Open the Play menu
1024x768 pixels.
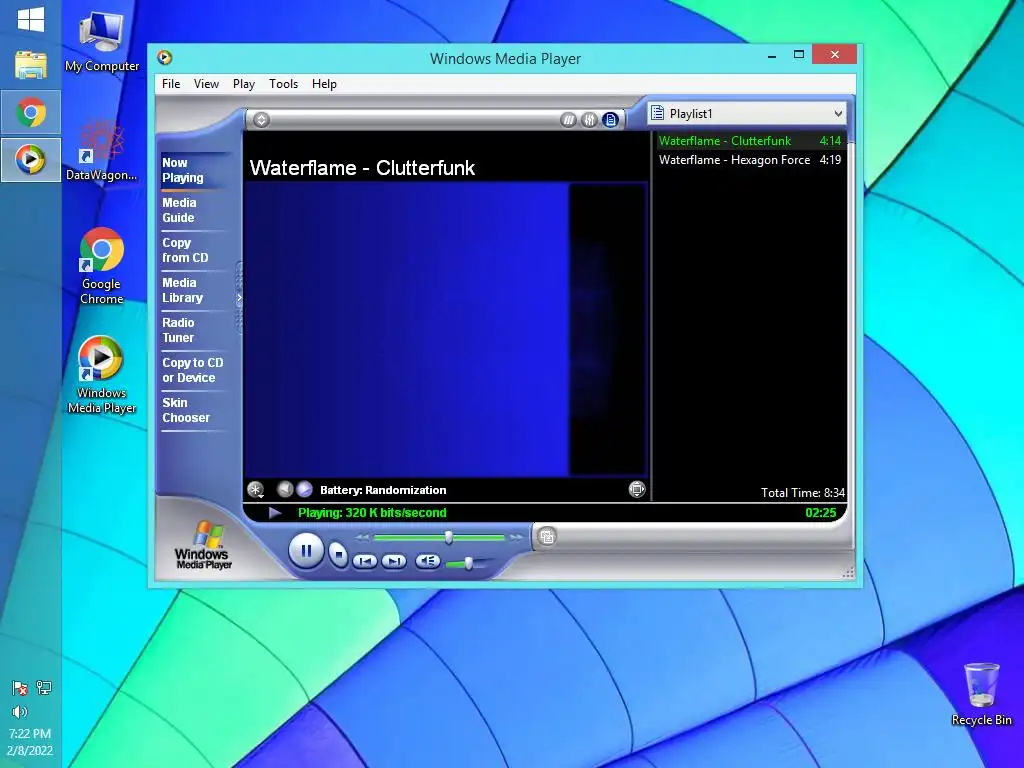click(x=244, y=84)
